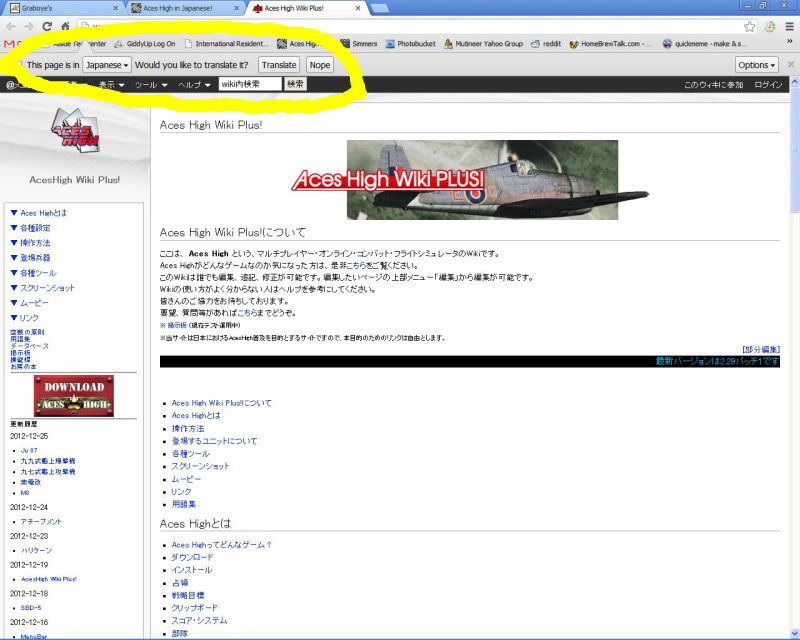The width and height of the screenshot is (800, 640).
Task: Select the Aces High Wiki Plus! tab
Action: click(307, 8)
